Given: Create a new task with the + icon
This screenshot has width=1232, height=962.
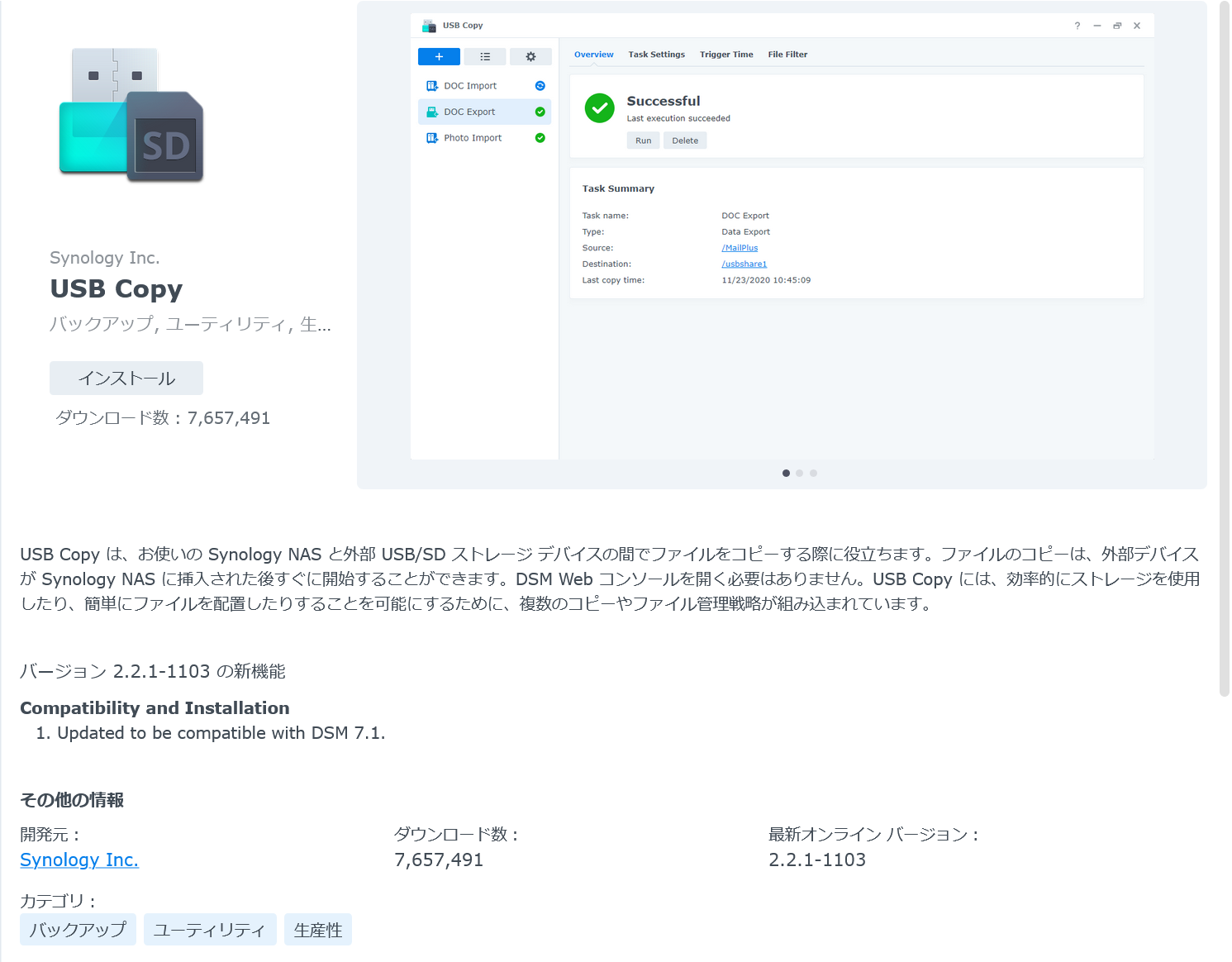Looking at the screenshot, I should click(x=439, y=56).
